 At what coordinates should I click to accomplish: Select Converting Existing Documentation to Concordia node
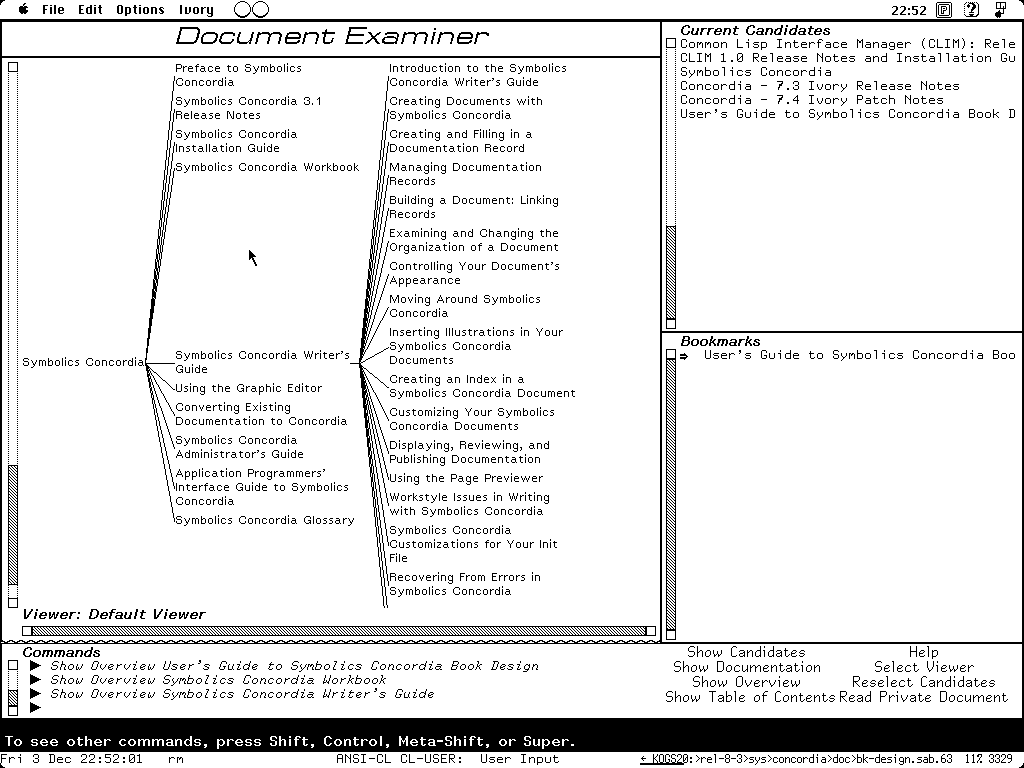coord(261,414)
